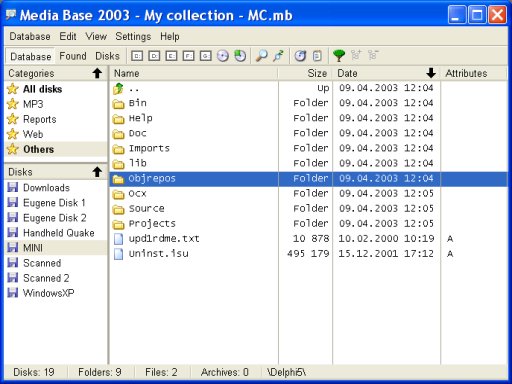Open the Settings menu

pos(133,36)
